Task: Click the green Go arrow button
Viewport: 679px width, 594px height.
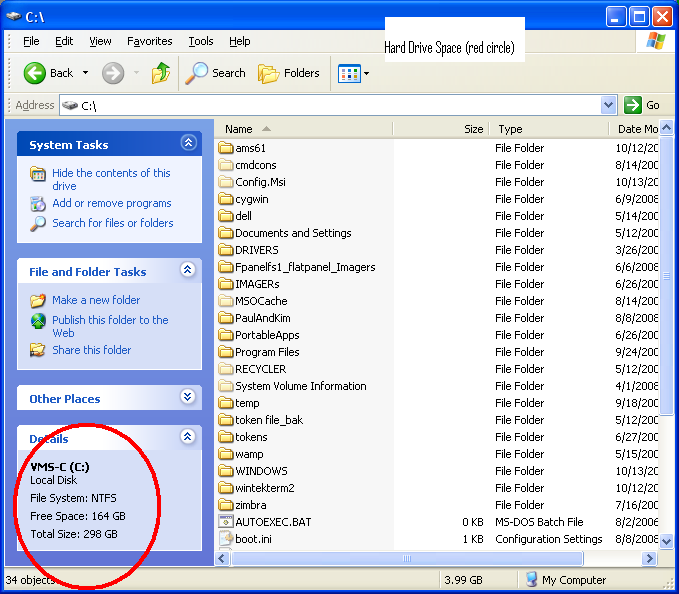Action: click(x=632, y=105)
